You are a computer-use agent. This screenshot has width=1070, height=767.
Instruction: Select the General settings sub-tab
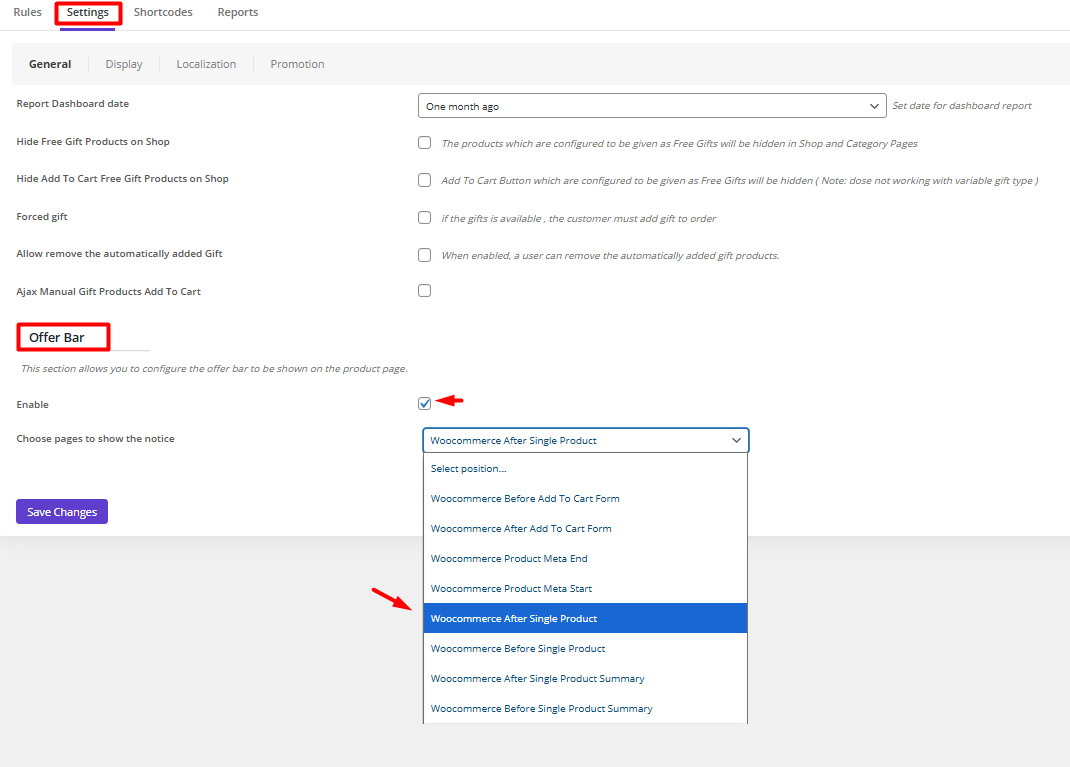(50, 64)
